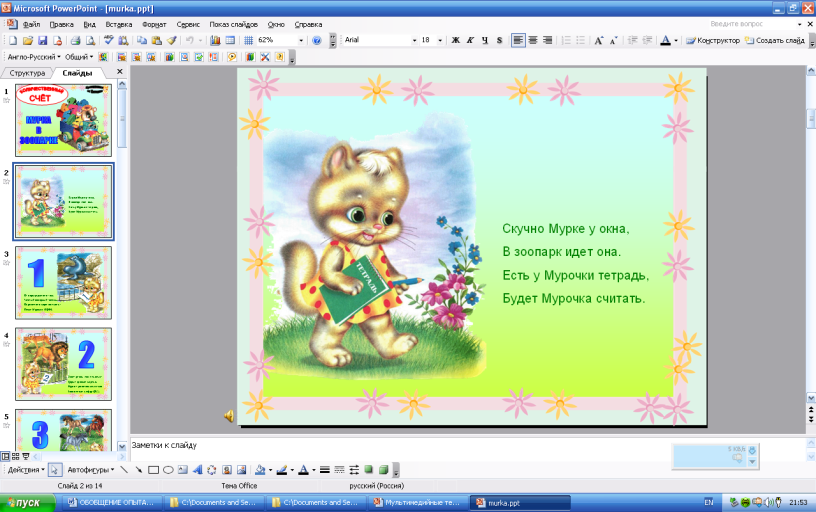Open the Arial font name dropdown

point(414,41)
